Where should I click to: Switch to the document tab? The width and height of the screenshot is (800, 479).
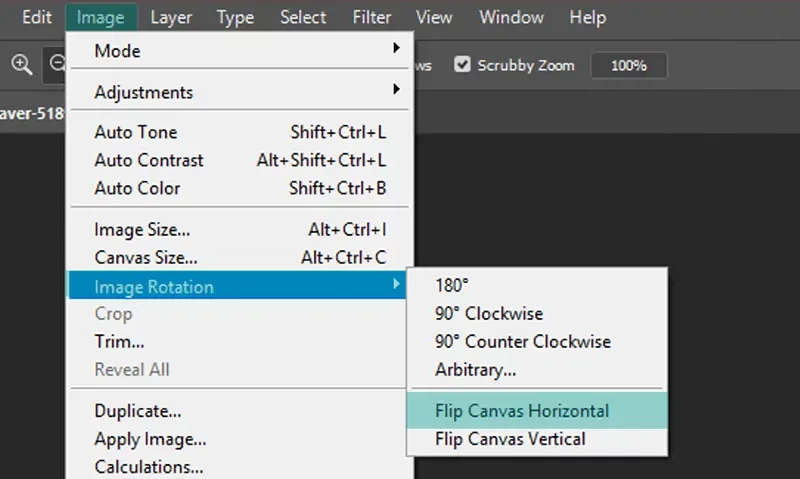(32, 113)
